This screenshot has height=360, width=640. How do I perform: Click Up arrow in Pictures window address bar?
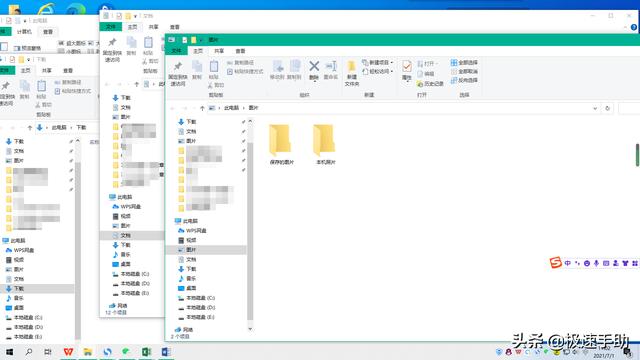202,108
